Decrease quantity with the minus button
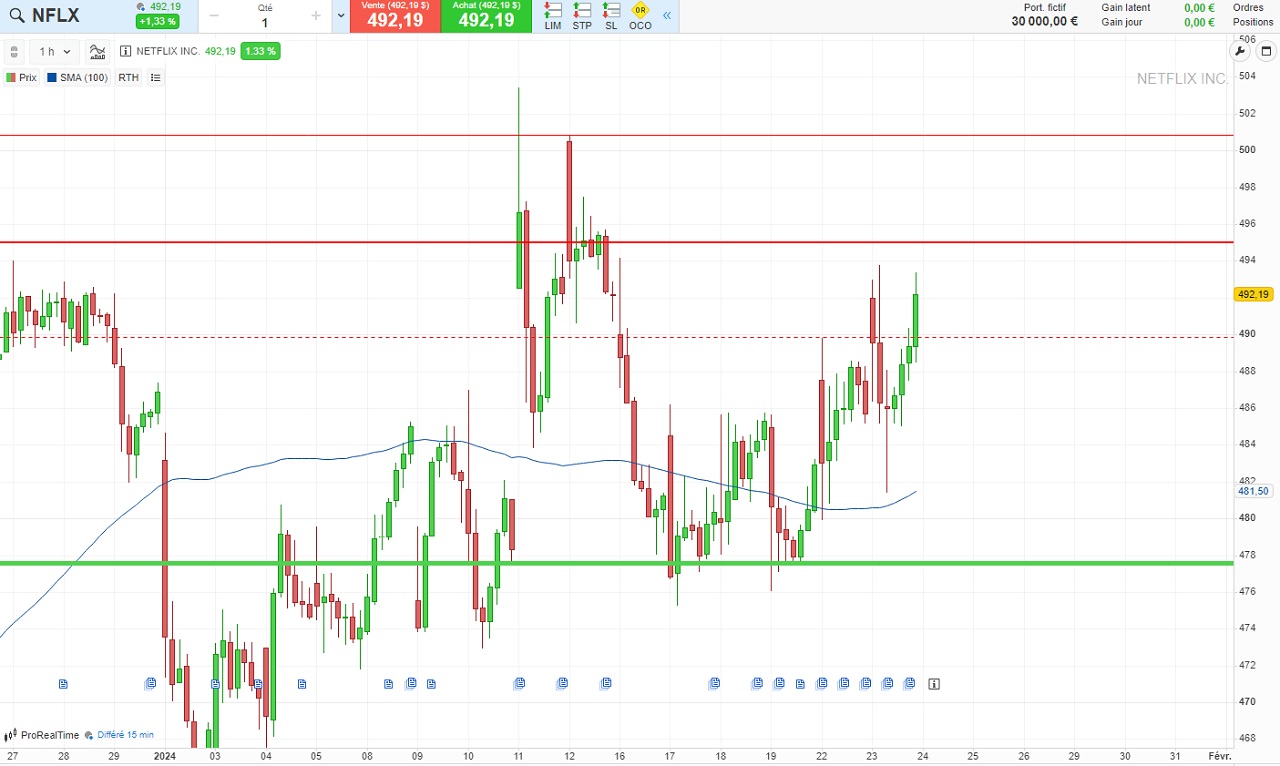Viewport: 1280px width, 766px height. pos(214,16)
